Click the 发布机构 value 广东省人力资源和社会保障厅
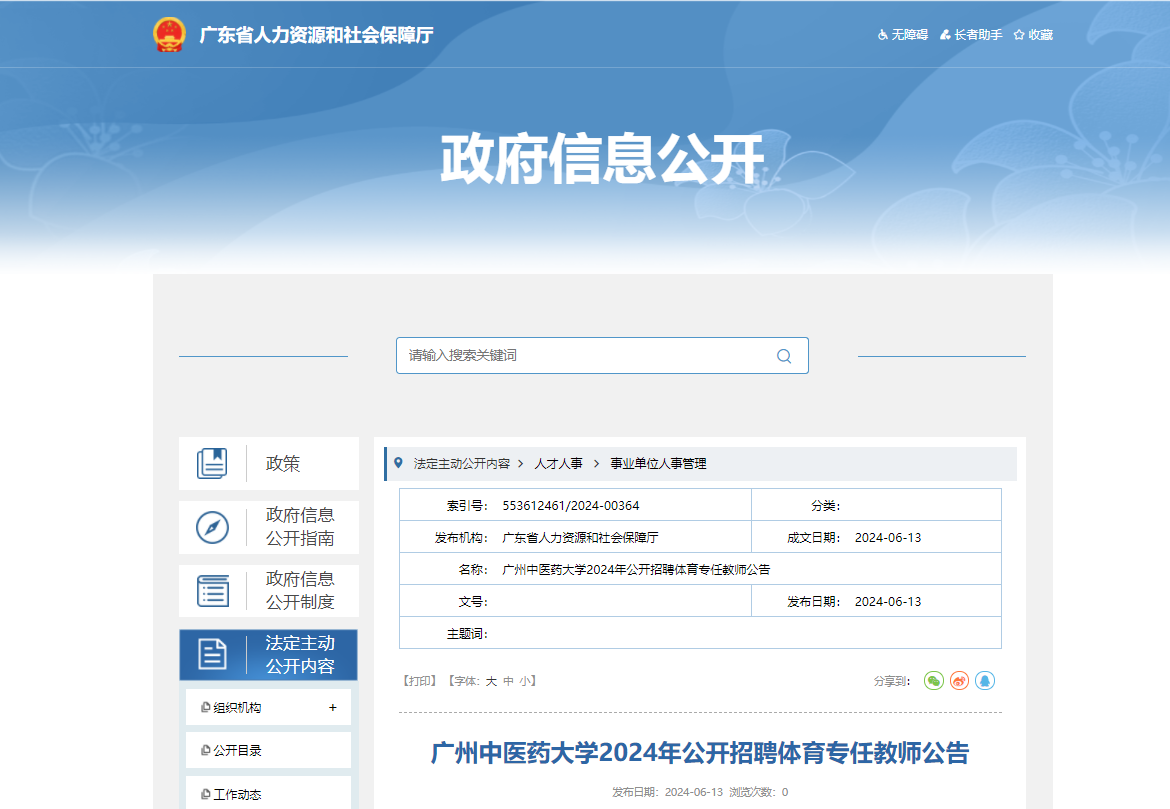Screen dimensions: 1170x809 pos(581,538)
